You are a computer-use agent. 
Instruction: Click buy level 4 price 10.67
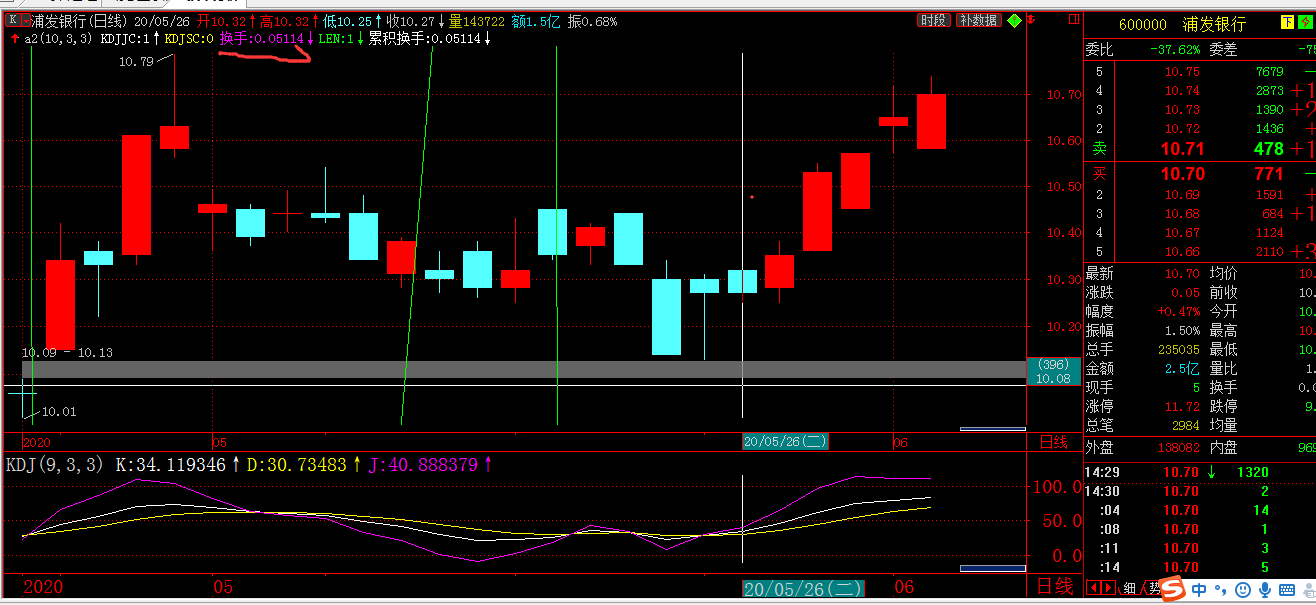(x=1182, y=233)
